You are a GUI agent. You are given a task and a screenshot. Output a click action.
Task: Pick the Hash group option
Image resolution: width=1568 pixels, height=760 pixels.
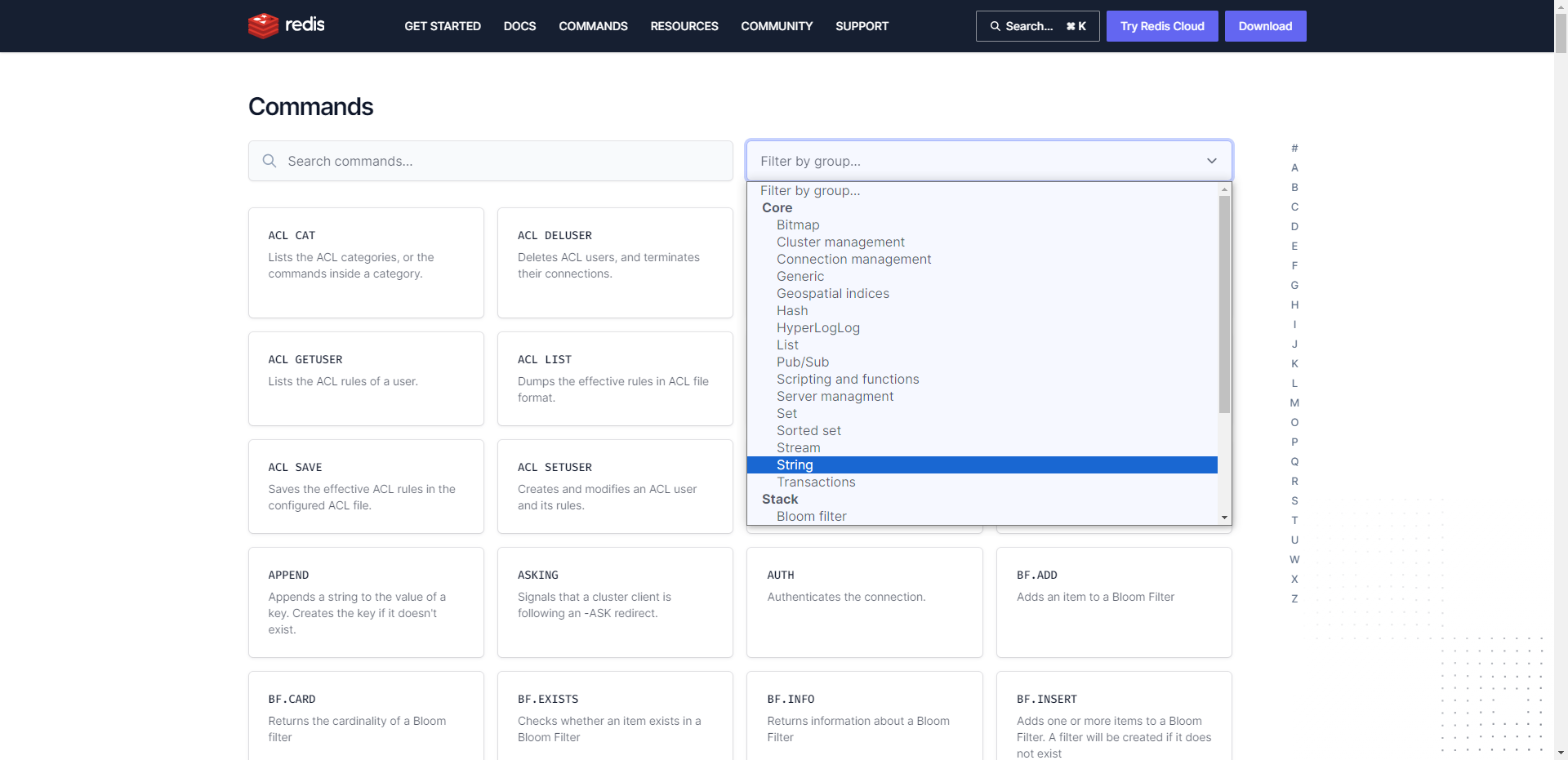982,310
